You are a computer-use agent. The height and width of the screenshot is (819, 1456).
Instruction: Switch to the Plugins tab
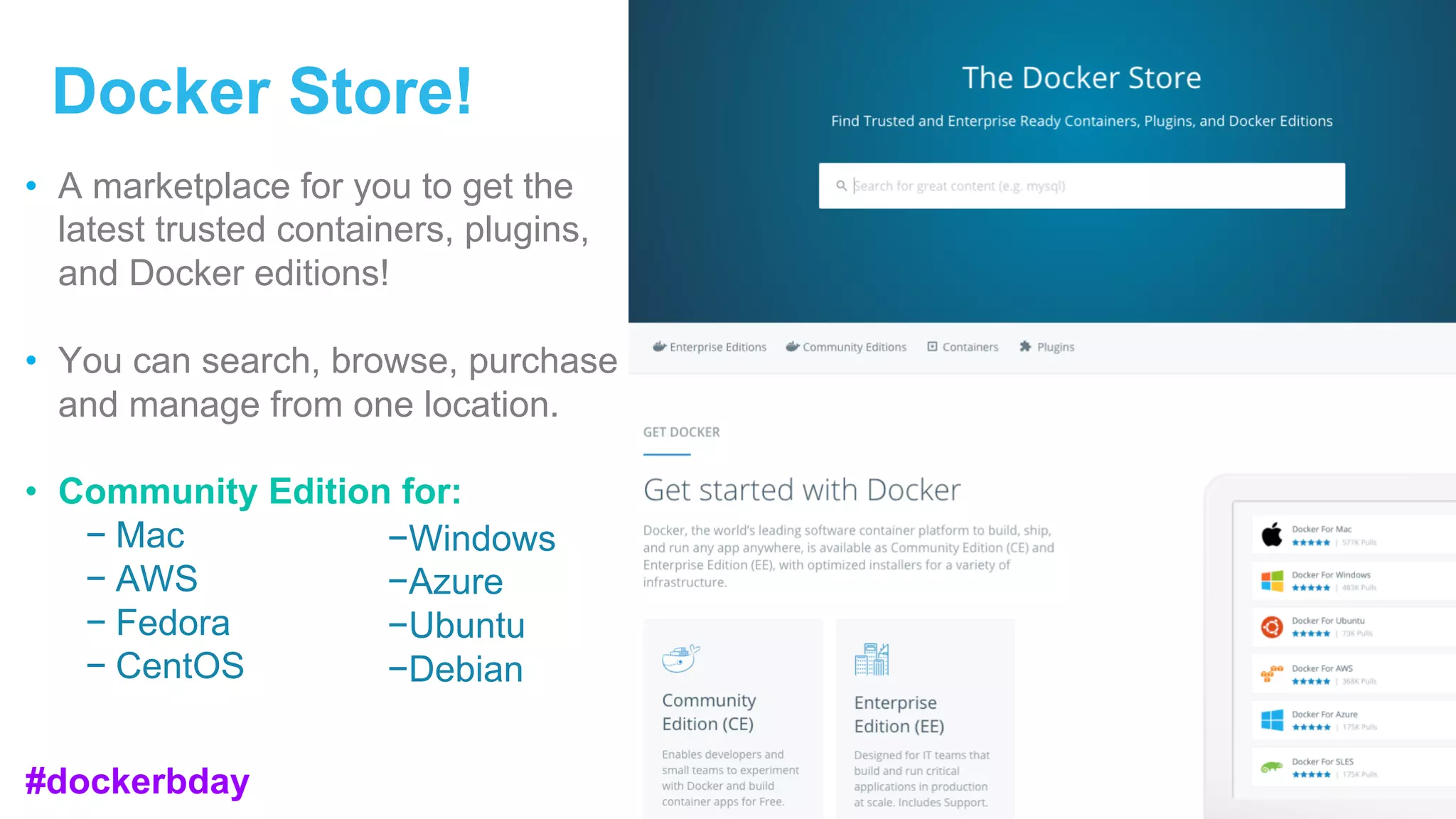click(1046, 347)
